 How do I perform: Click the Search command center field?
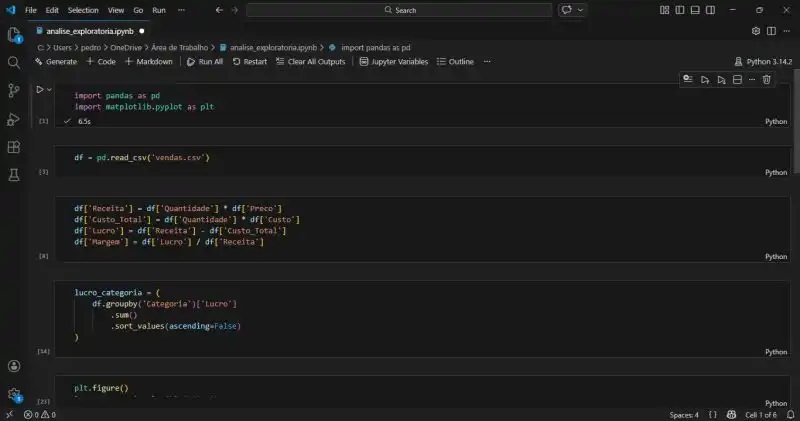399,10
